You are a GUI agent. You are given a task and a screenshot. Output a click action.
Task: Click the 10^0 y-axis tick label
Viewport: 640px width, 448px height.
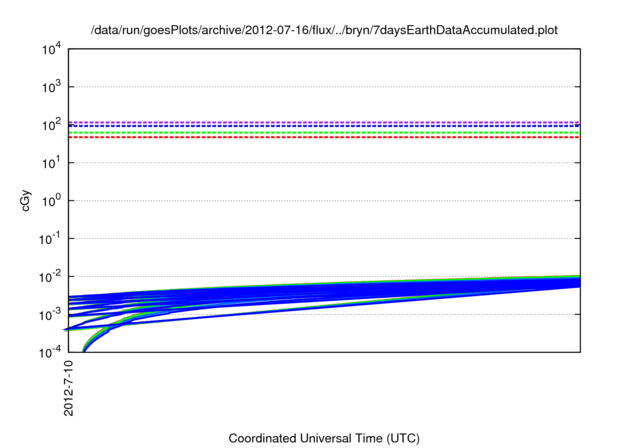coord(51,201)
